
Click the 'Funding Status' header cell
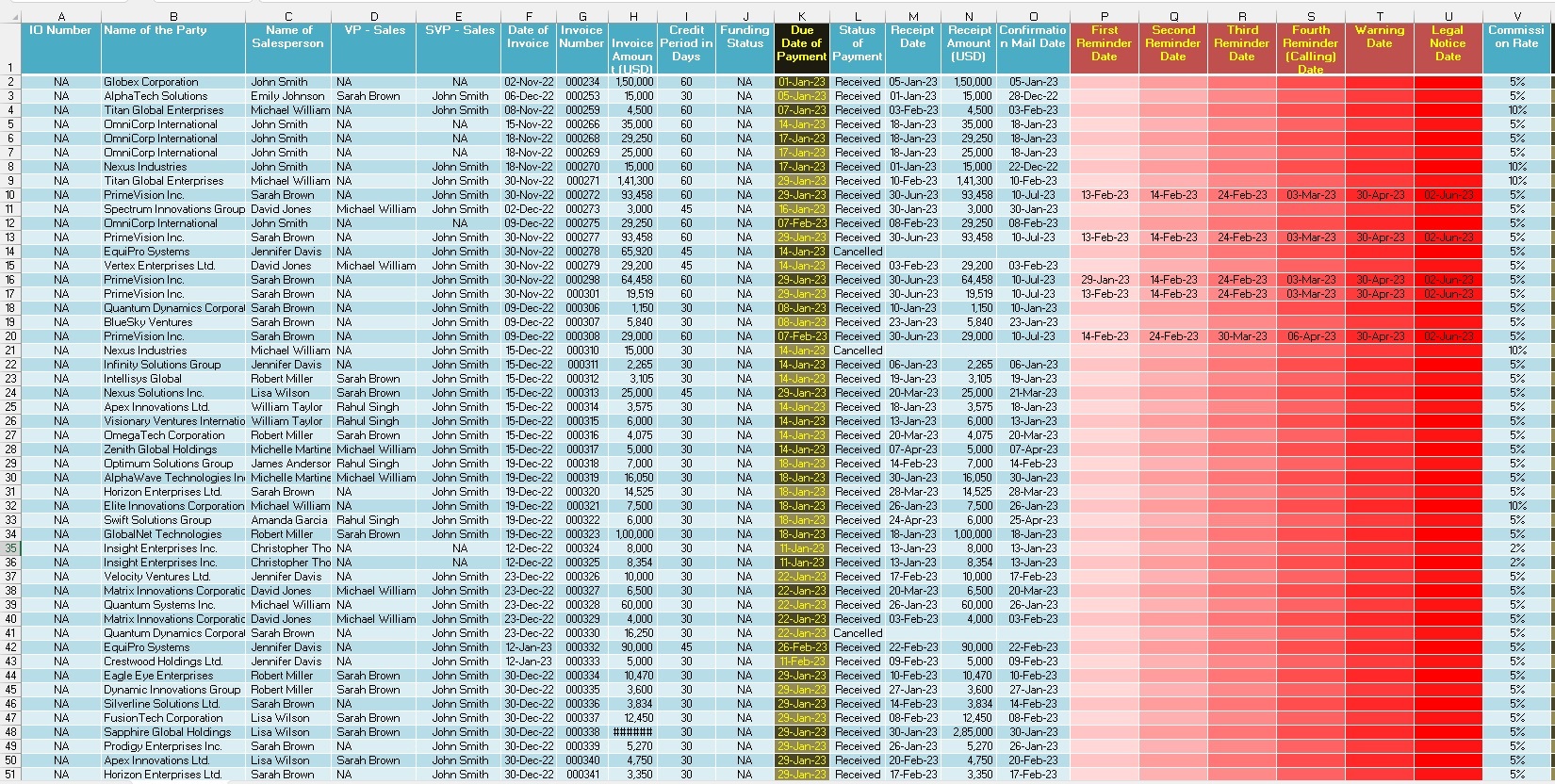tap(745, 38)
